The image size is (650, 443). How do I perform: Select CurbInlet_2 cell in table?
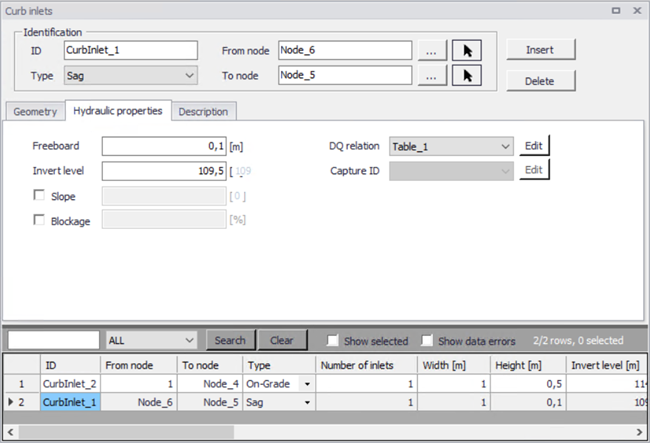(x=70, y=384)
